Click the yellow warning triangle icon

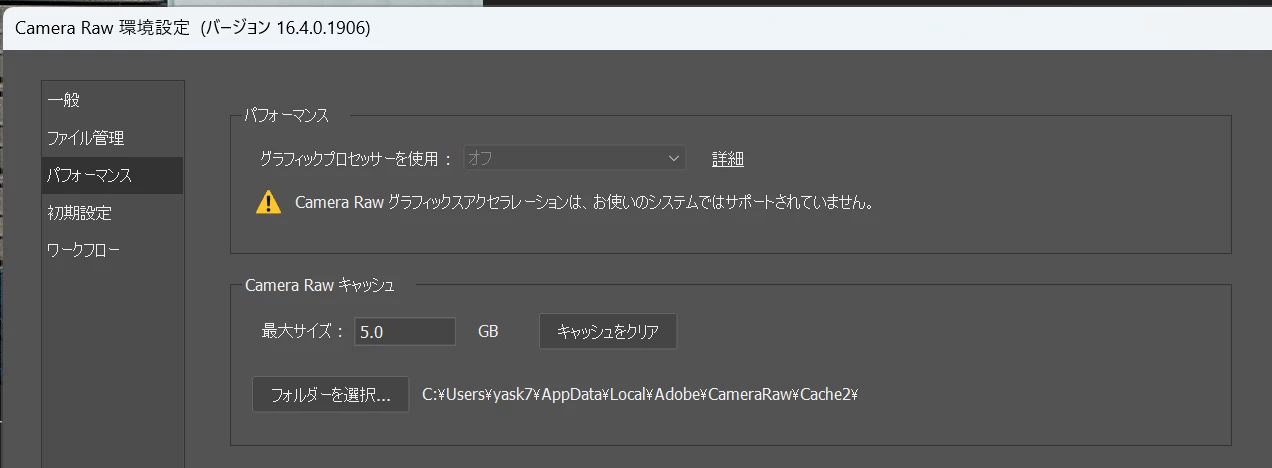[x=268, y=202]
